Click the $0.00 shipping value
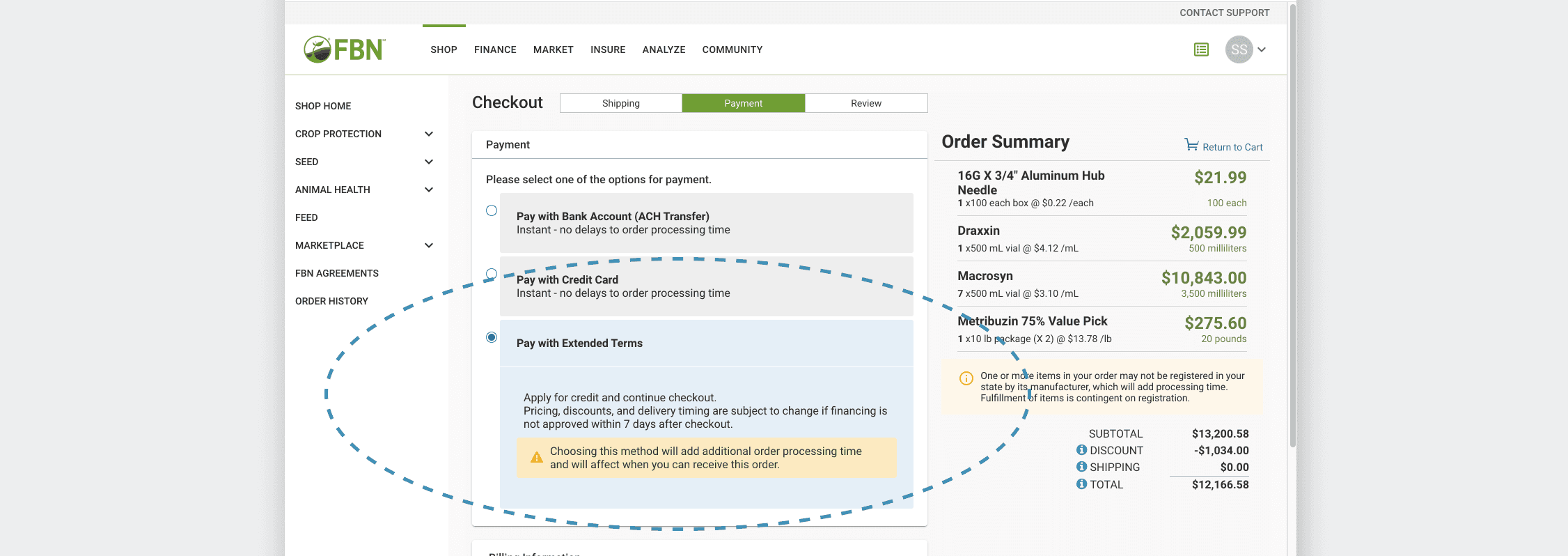The width and height of the screenshot is (1568, 556). (x=1234, y=467)
